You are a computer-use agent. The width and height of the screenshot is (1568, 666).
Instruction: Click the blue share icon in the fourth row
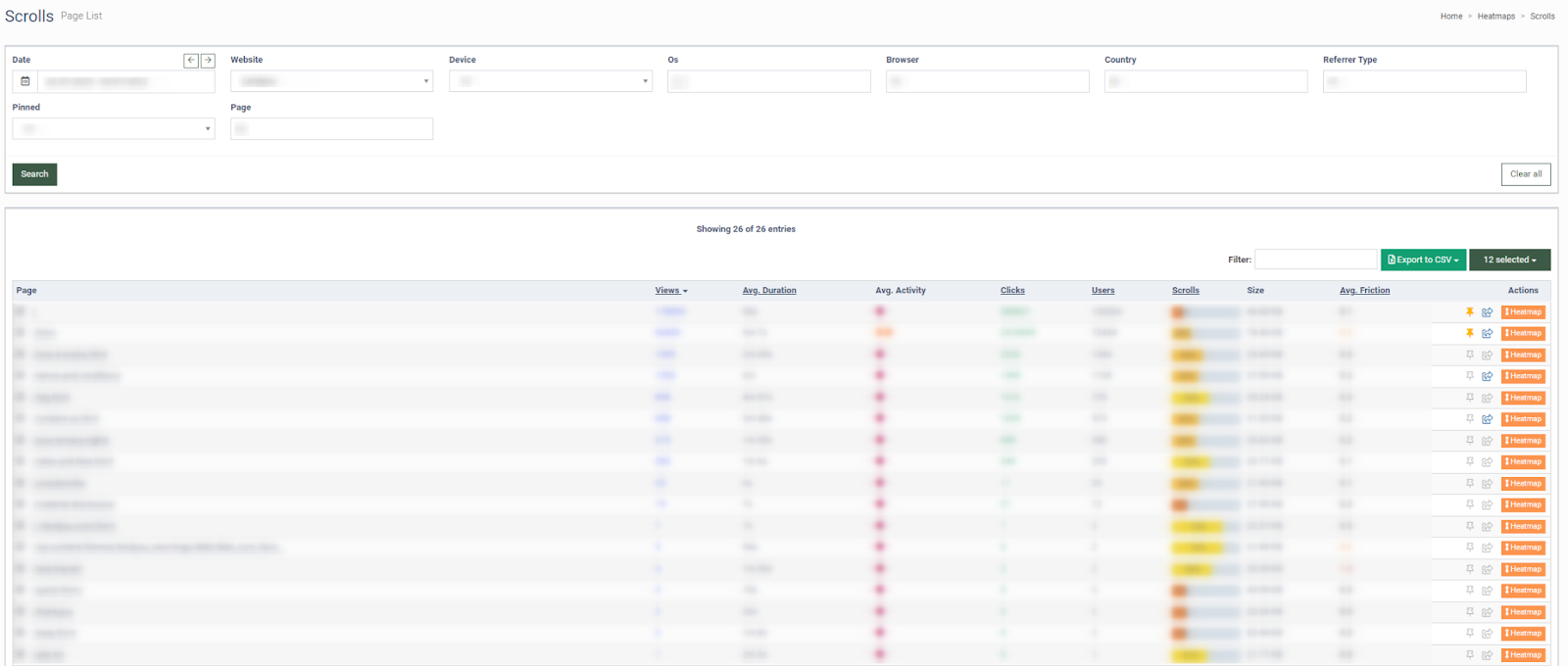pos(1487,376)
